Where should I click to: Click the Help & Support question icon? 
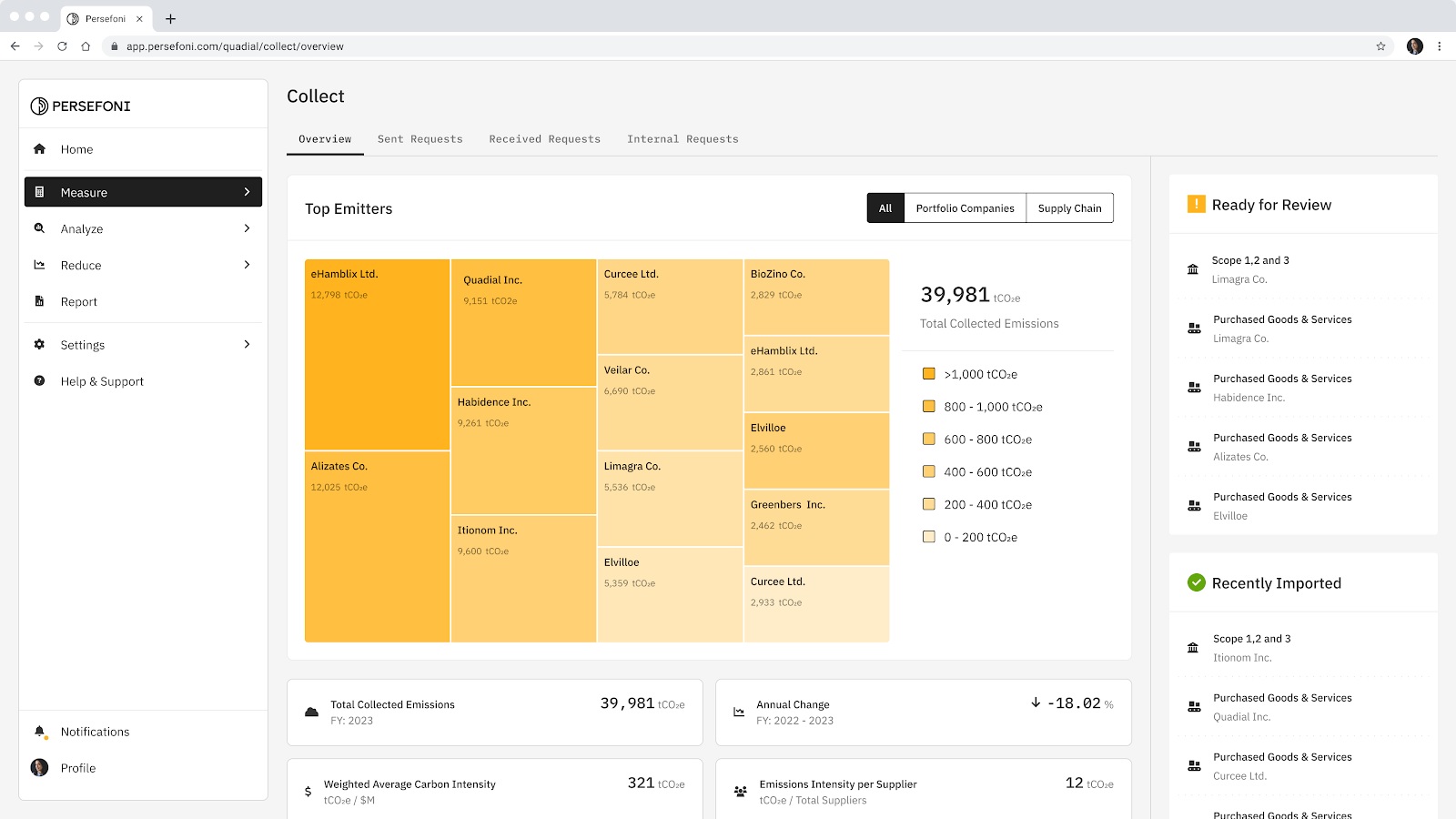[x=39, y=381]
